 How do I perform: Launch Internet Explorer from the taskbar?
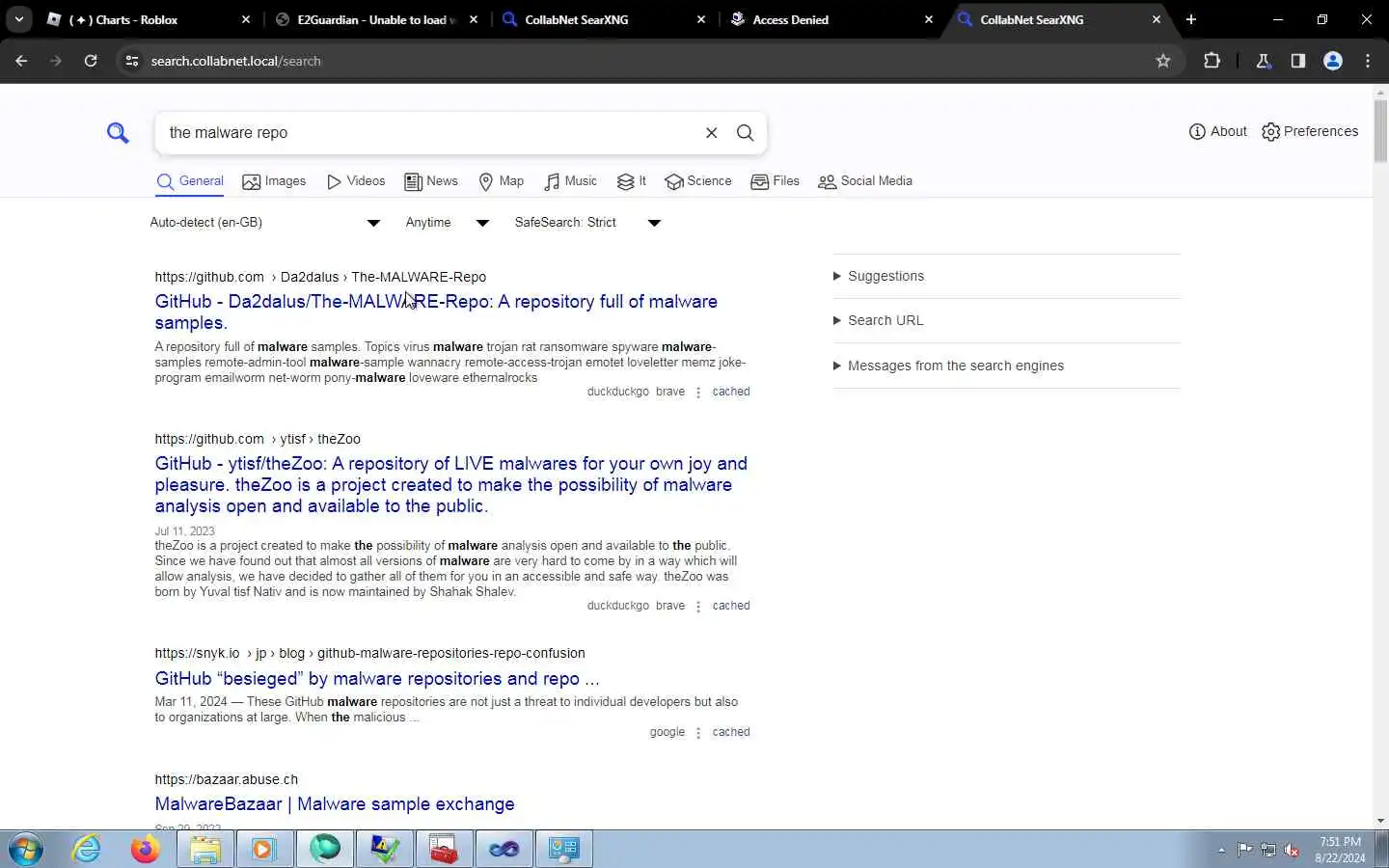tap(87, 850)
